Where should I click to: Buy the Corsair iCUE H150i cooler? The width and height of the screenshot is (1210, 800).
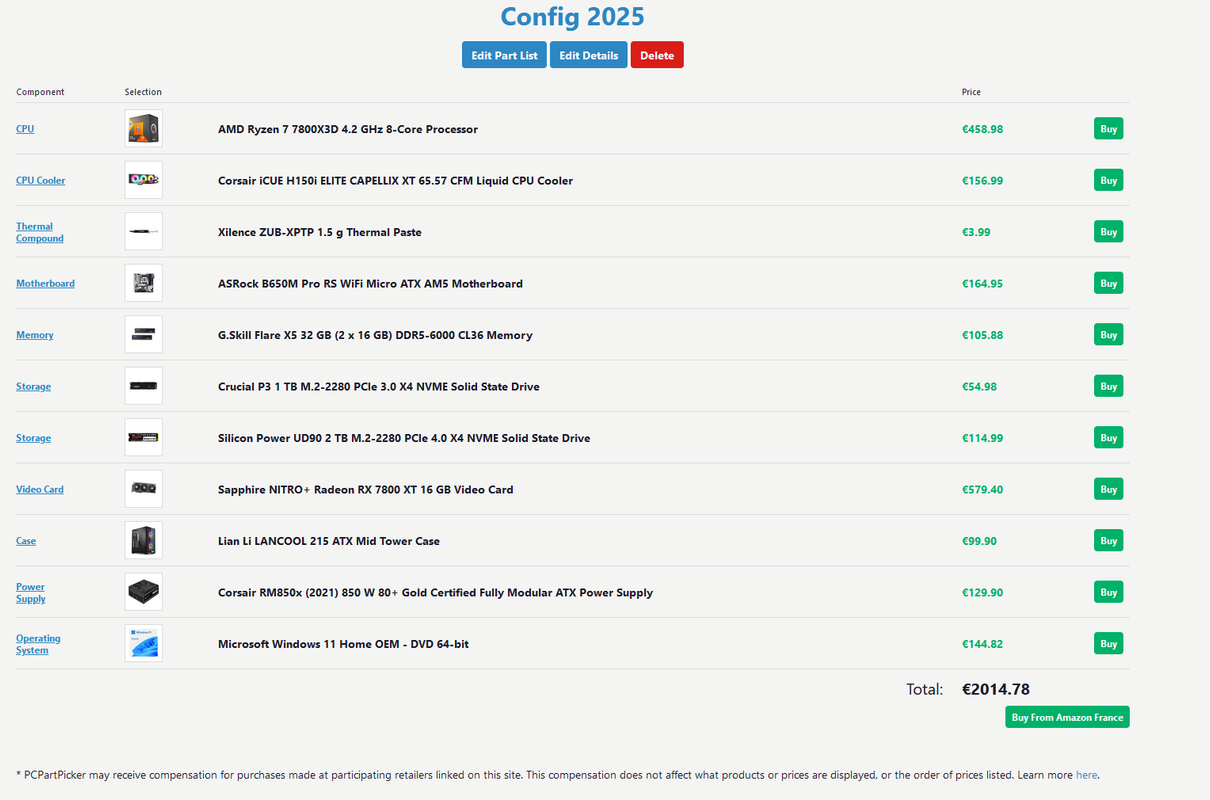click(1108, 180)
